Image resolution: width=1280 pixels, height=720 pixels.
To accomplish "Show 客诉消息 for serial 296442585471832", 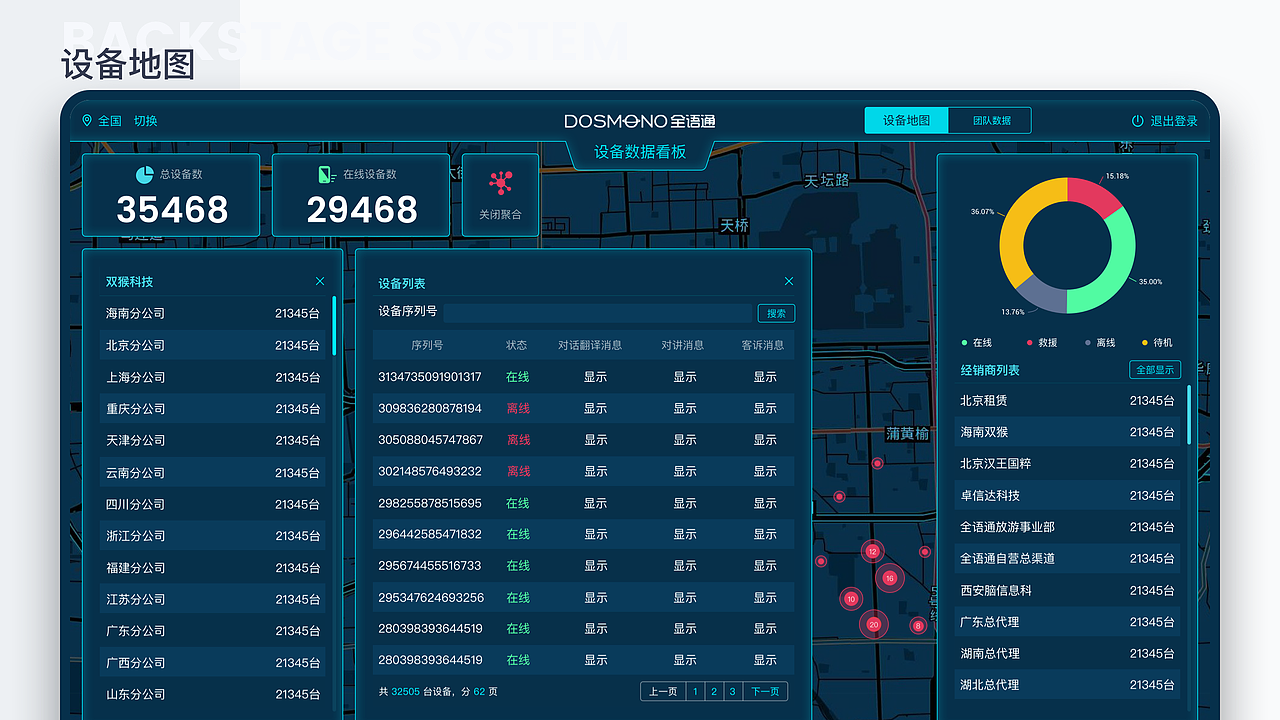I will (765, 534).
